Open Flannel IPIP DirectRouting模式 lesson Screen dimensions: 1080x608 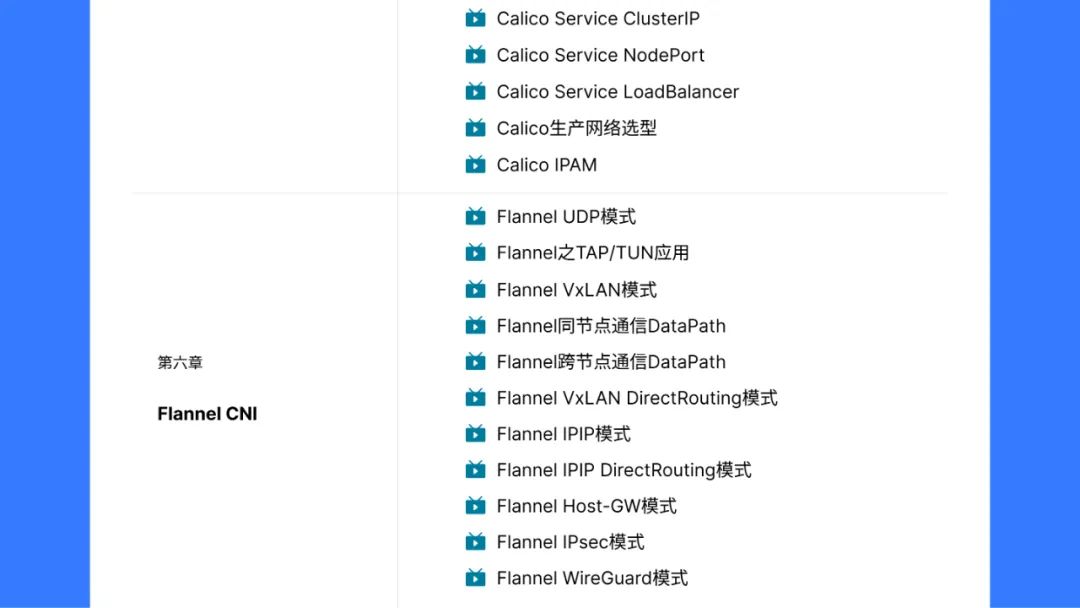624,470
